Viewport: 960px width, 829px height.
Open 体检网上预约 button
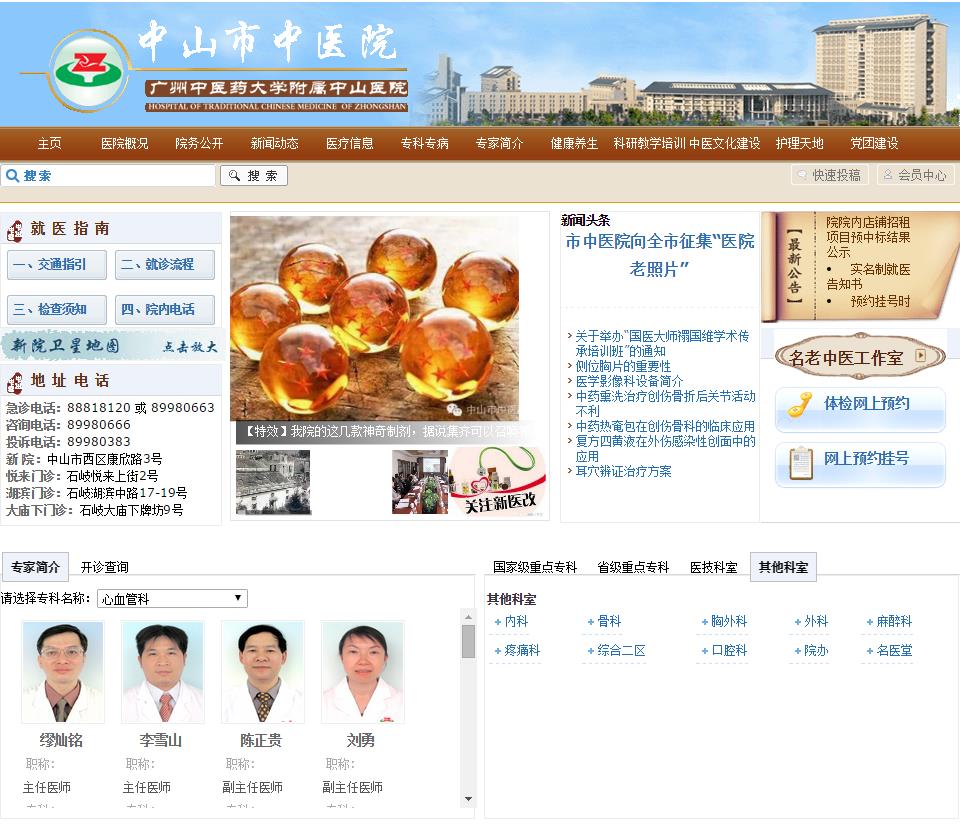click(x=860, y=408)
